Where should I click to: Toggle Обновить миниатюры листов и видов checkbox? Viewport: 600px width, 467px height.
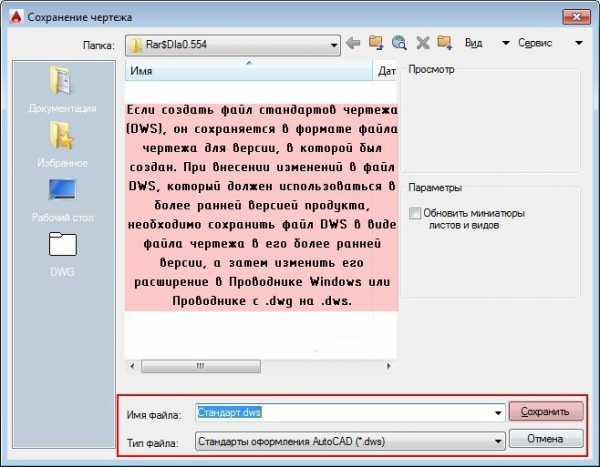[x=415, y=213]
